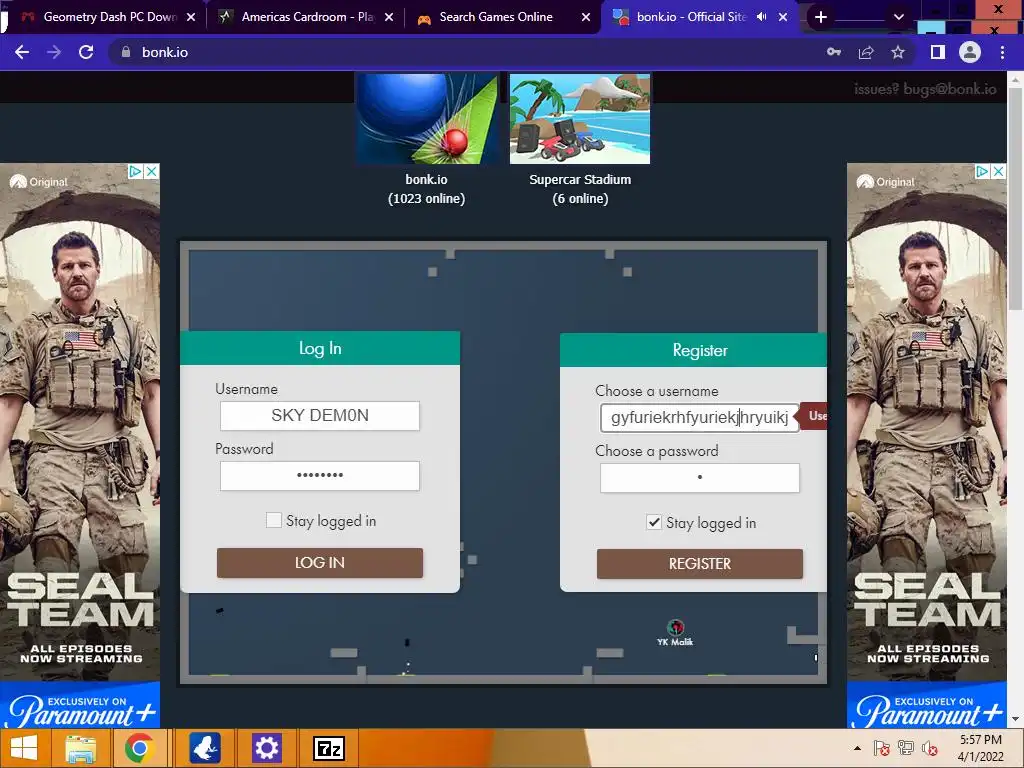The height and width of the screenshot is (768, 1024).
Task: Enable Stay logged in under Log In
Action: [274, 520]
